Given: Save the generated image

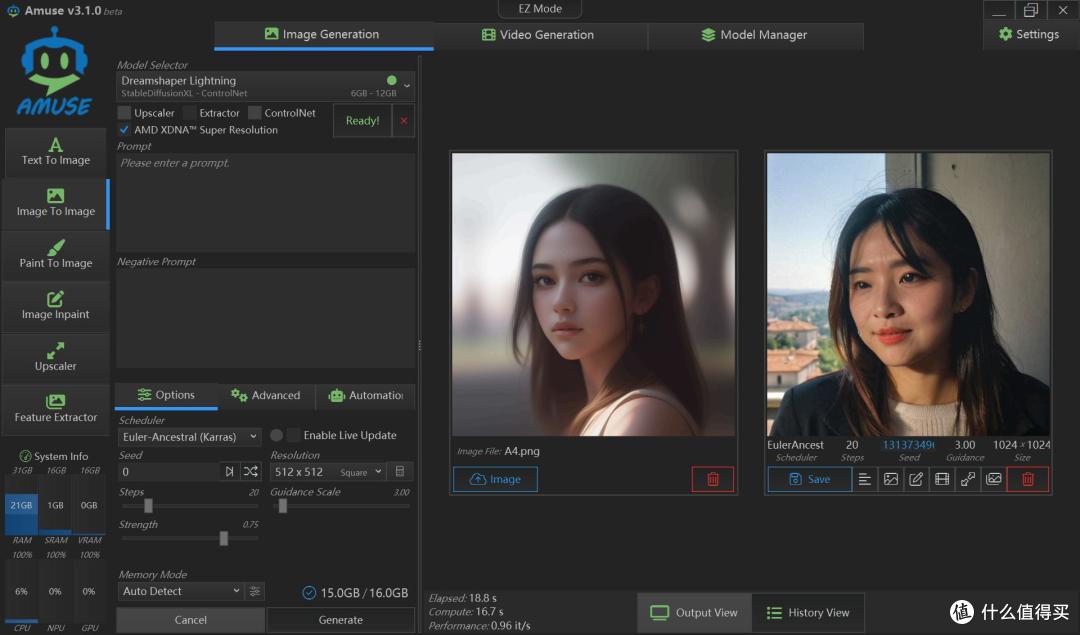Looking at the screenshot, I should point(809,479).
